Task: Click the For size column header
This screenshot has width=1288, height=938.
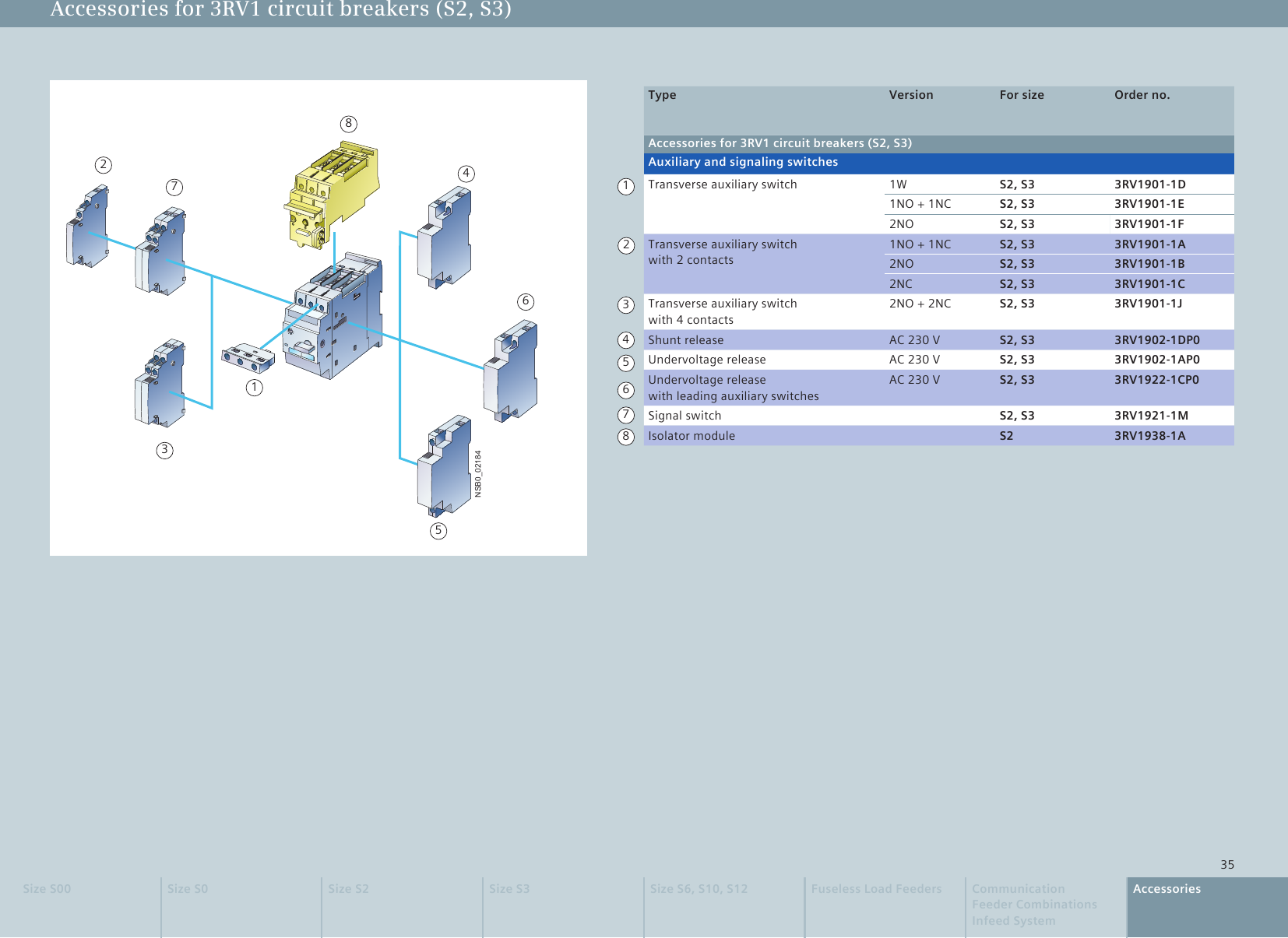Action: click(x=1022, y=95)
